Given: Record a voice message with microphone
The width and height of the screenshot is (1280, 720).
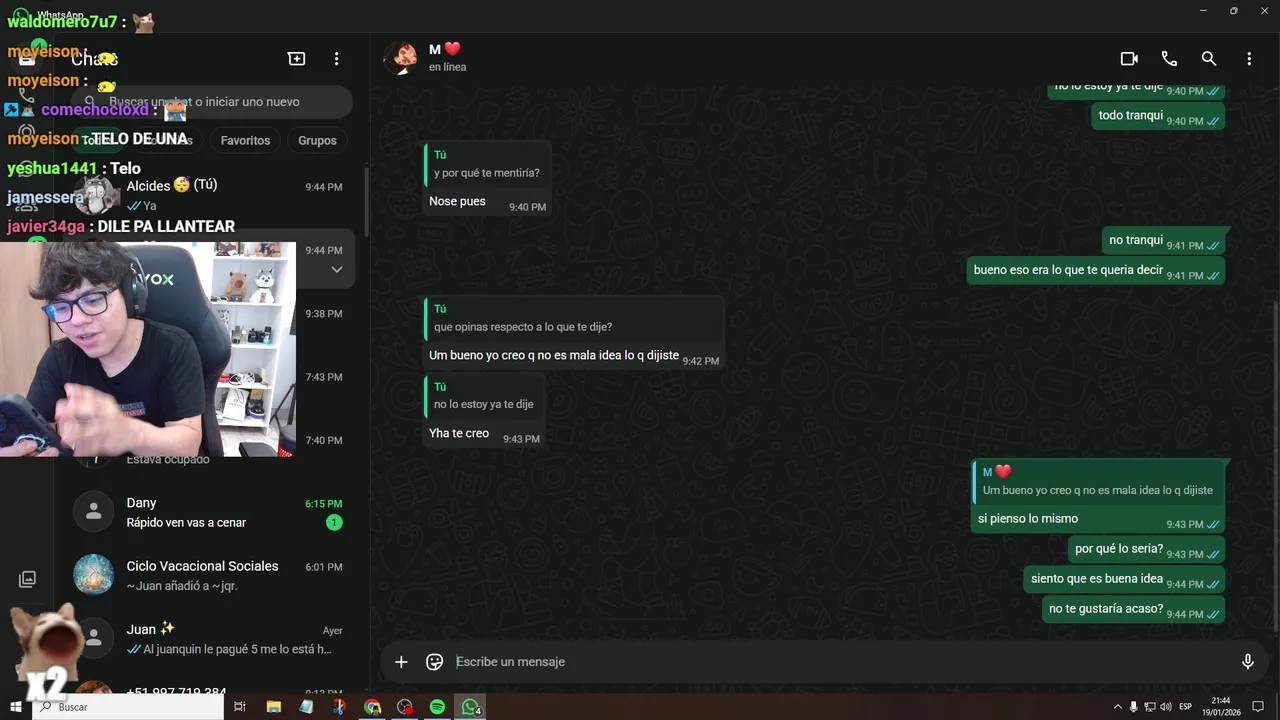Looking at the screenshot, I should click(1247, 662).
